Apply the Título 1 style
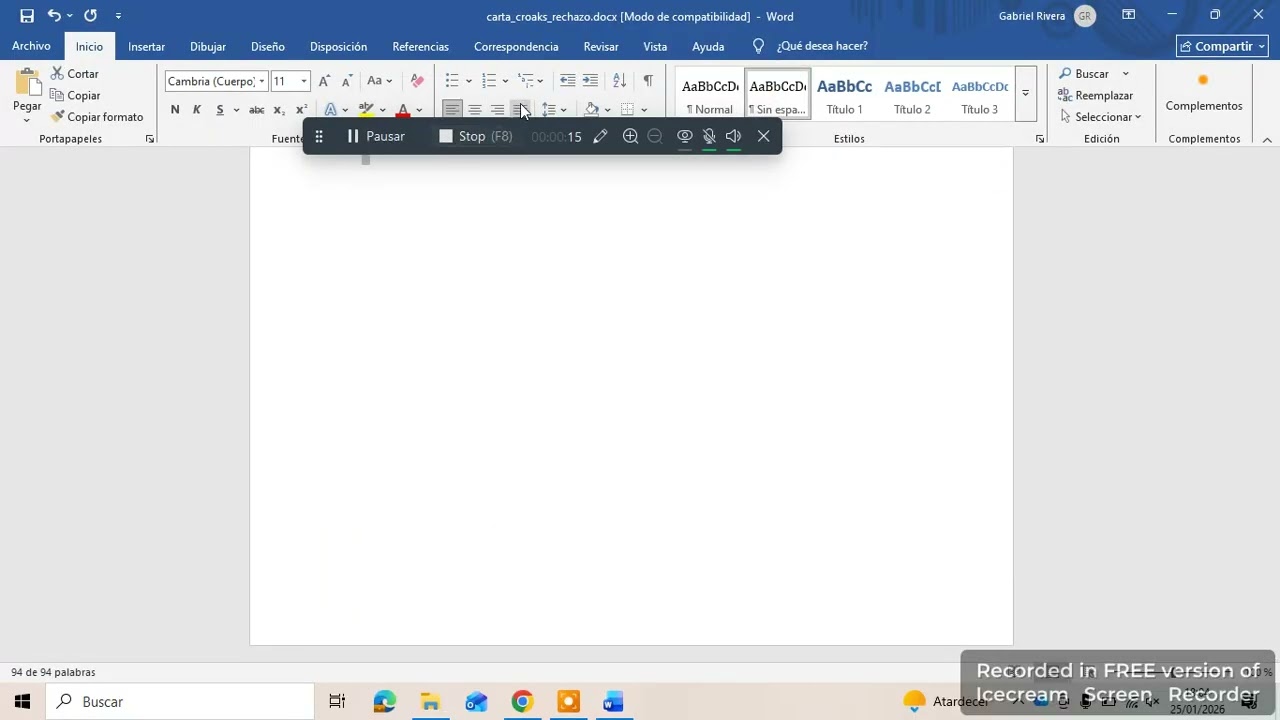The height and width of the screenshot is (720, 1280). coord(844,93)
